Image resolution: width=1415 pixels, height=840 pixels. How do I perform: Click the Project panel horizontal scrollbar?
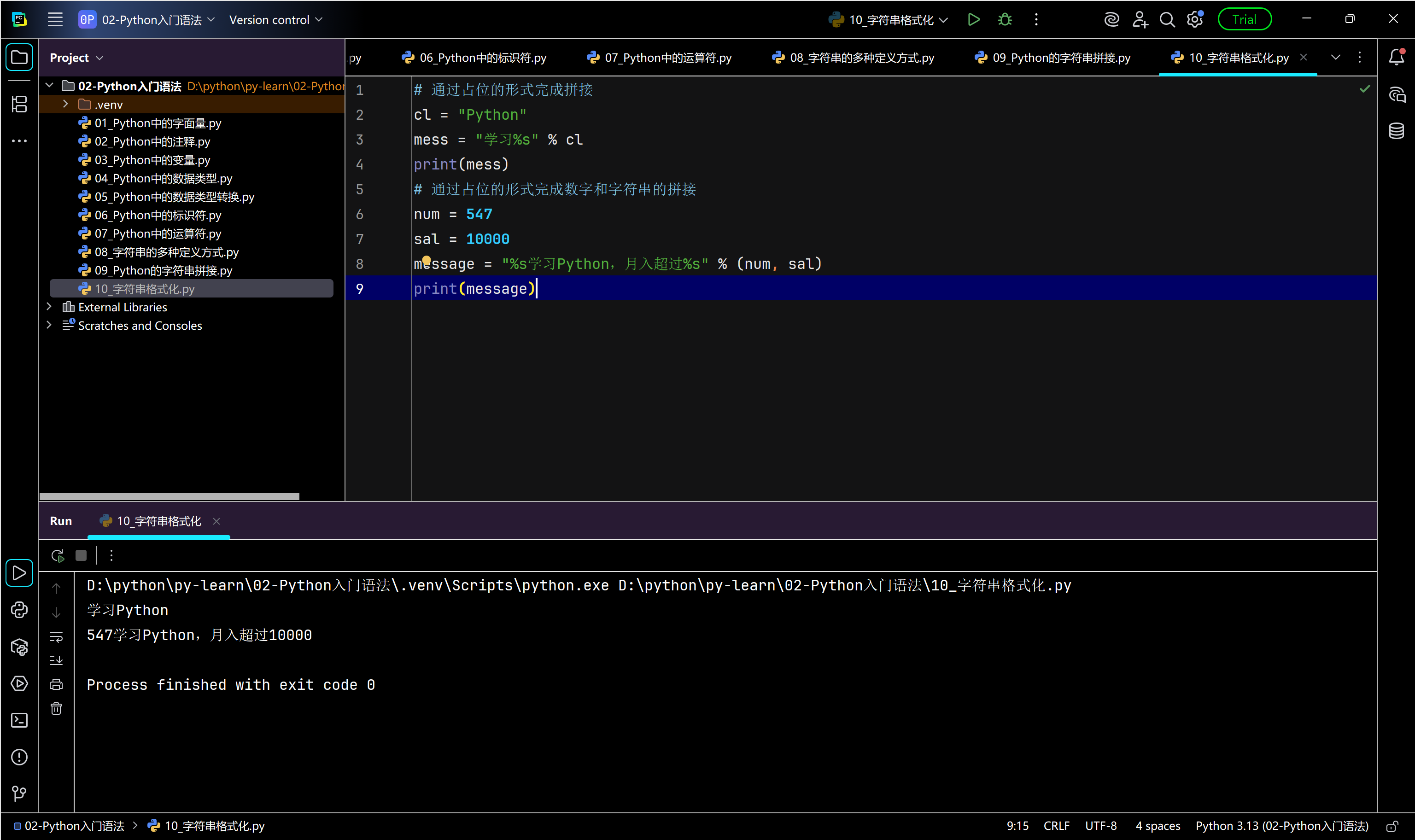[x=169, y=496]
